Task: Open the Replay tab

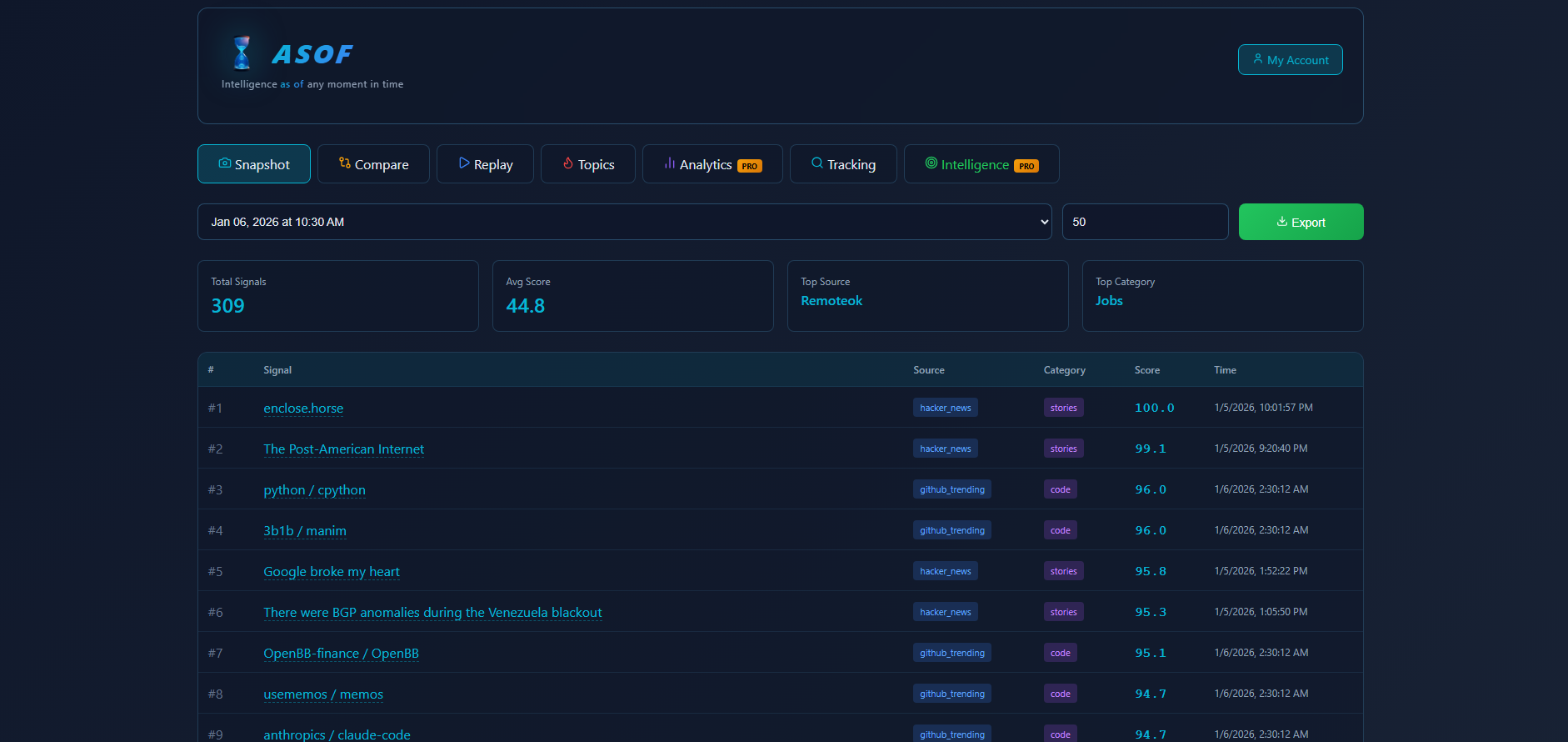Action: (485, 164)
